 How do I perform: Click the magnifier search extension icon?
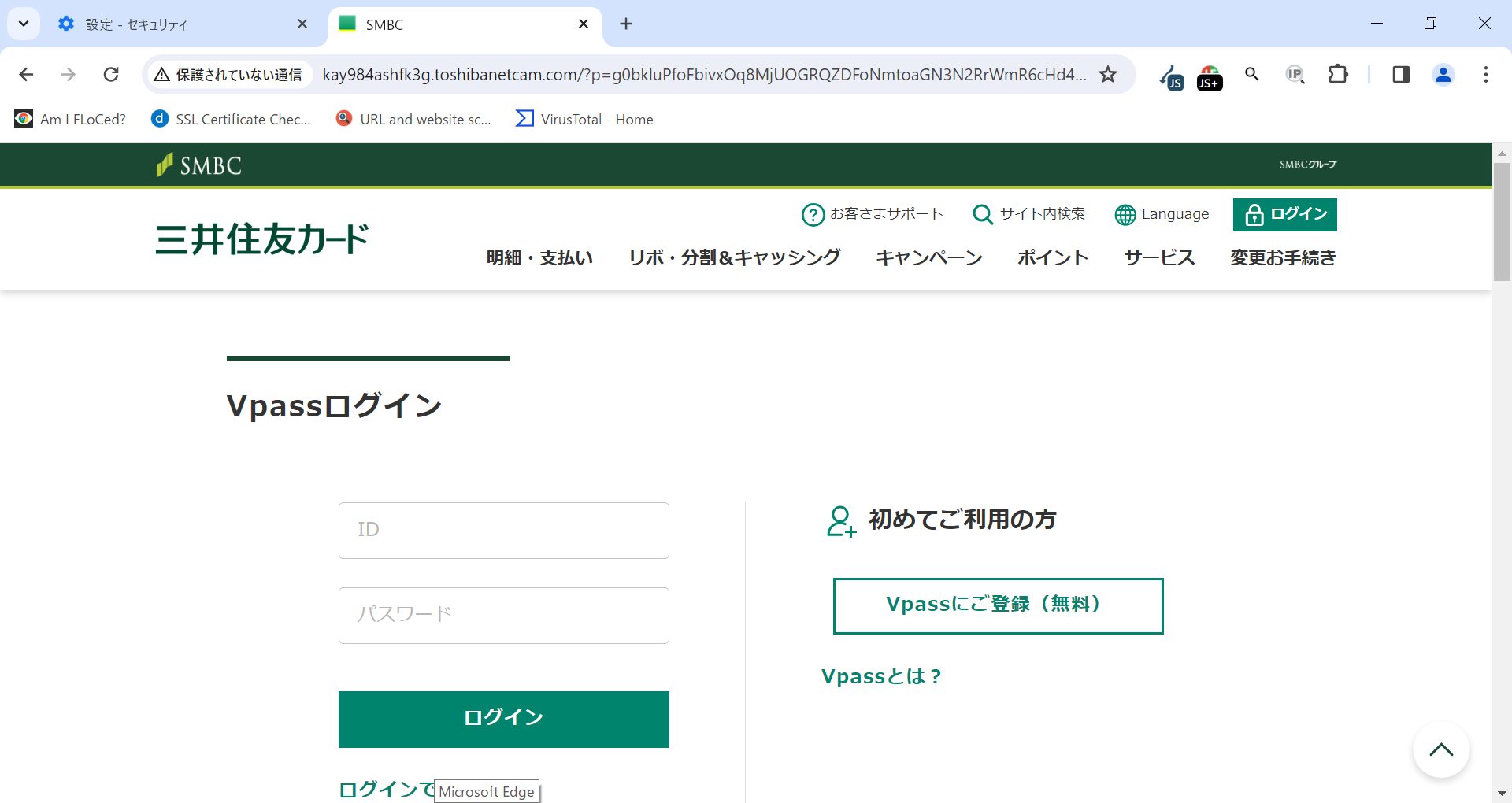pos(1252,74)
